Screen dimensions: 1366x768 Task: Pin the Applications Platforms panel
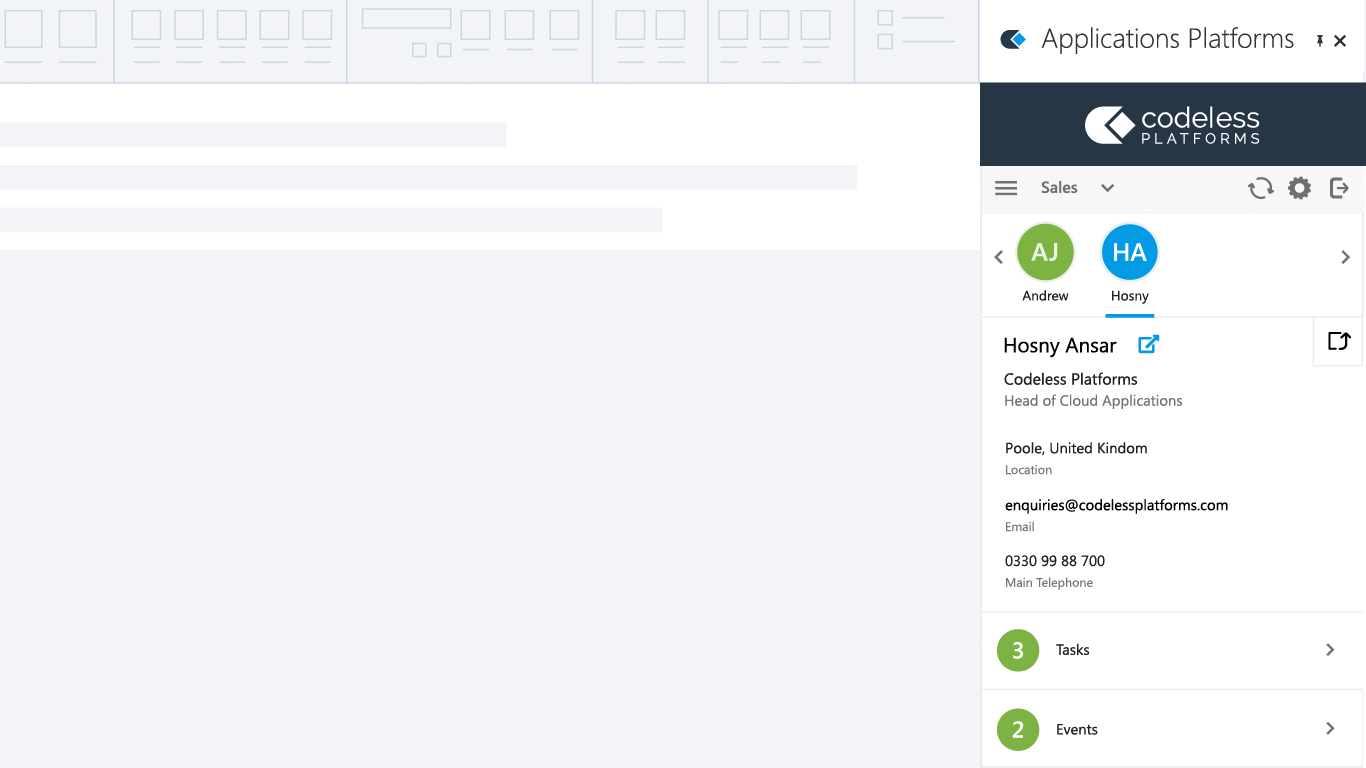[1320, 41]
